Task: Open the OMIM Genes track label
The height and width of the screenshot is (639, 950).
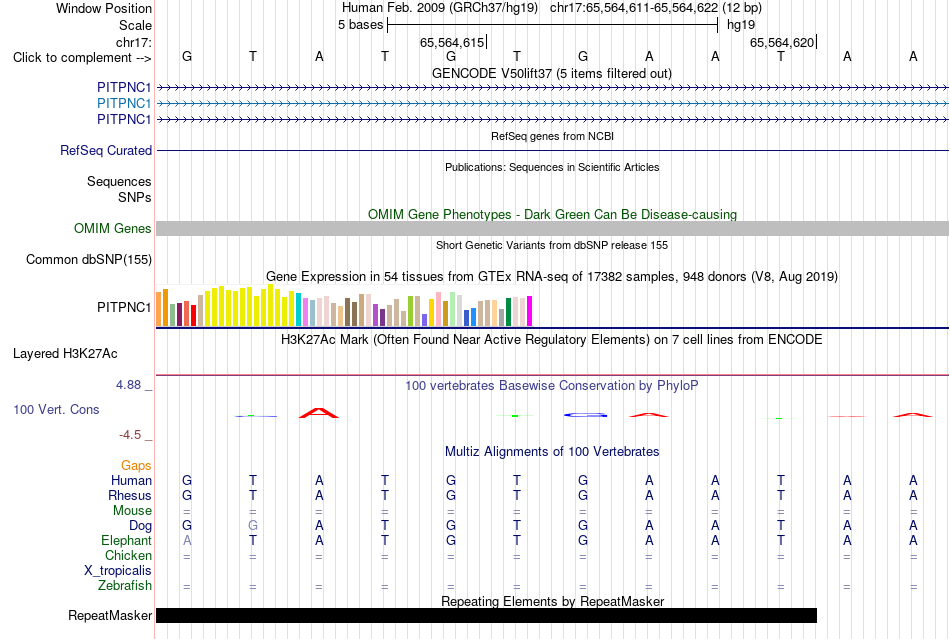Action: (x=112, y=228)
